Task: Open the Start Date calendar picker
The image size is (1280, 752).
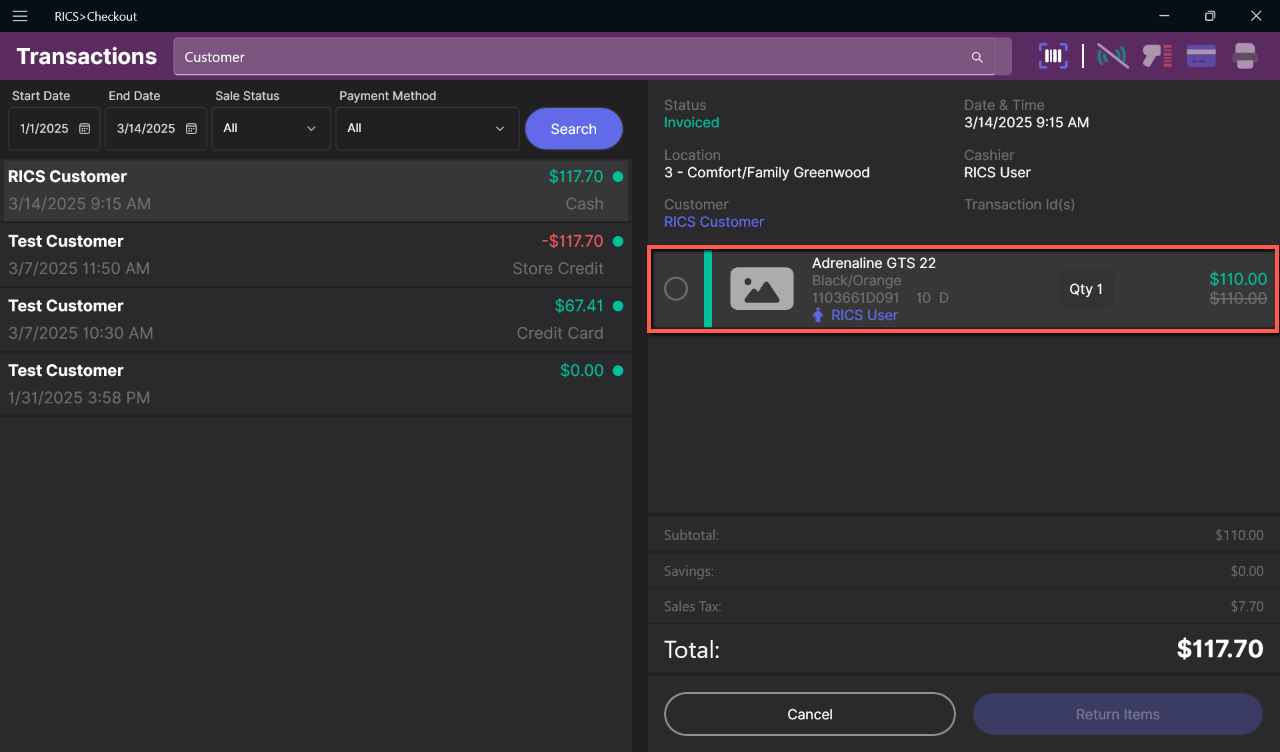Action: tap(84, 129)
